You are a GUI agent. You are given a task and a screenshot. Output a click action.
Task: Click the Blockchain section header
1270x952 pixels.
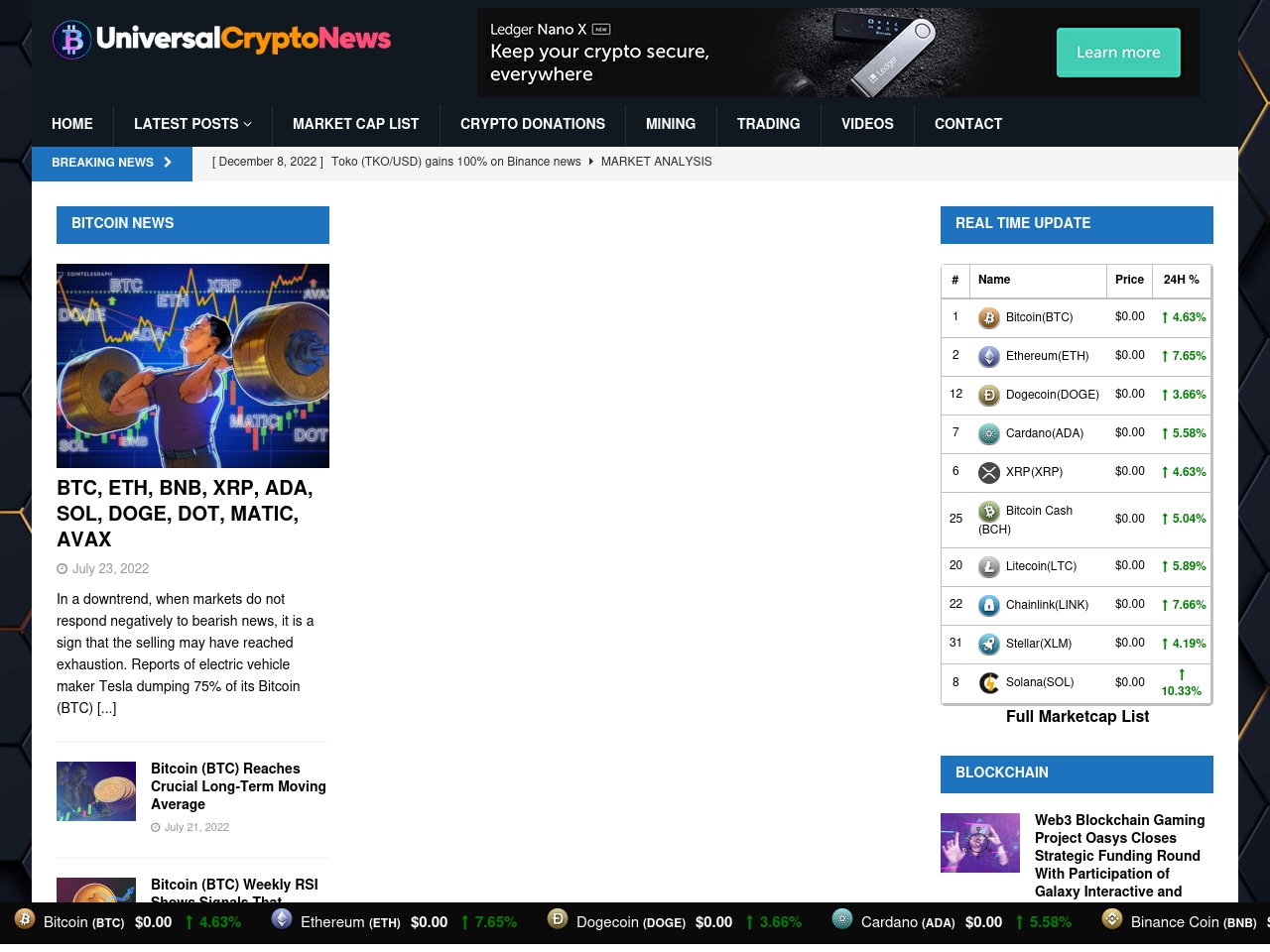coord(1077,773)
